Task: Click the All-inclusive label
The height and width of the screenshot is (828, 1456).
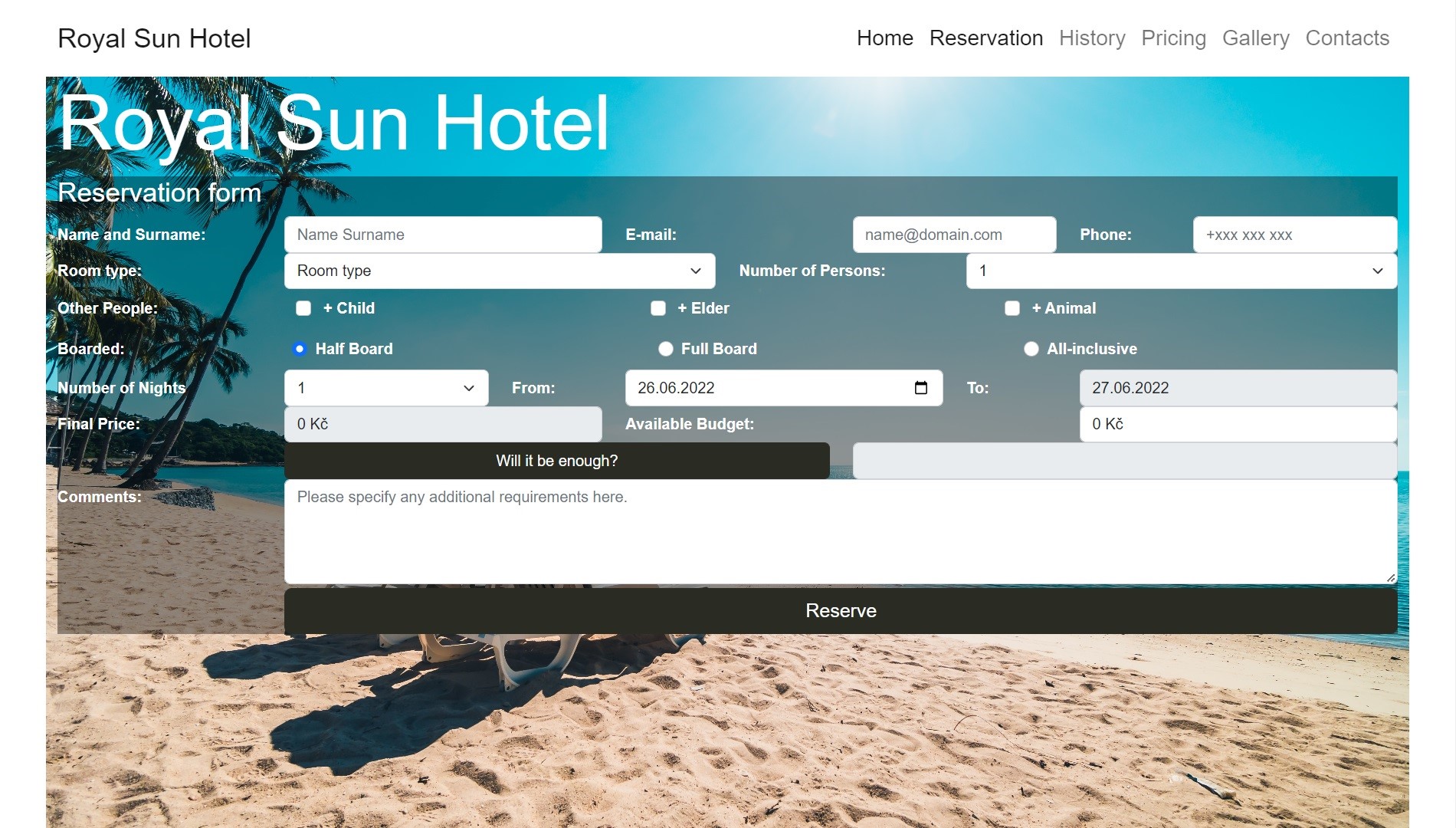Action: (1092, 349)
